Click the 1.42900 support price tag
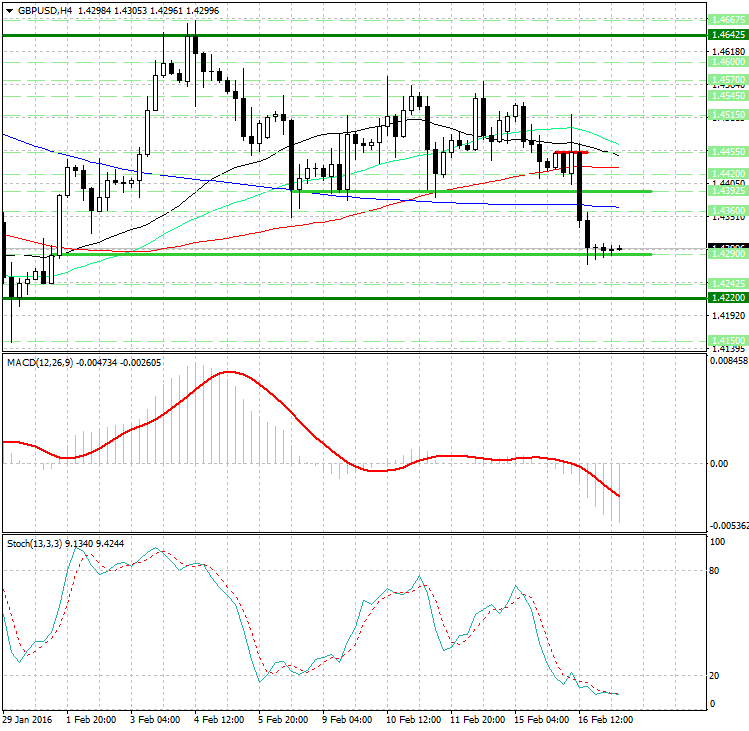Screen dimensions: 749x731 (x=727, y=255)
